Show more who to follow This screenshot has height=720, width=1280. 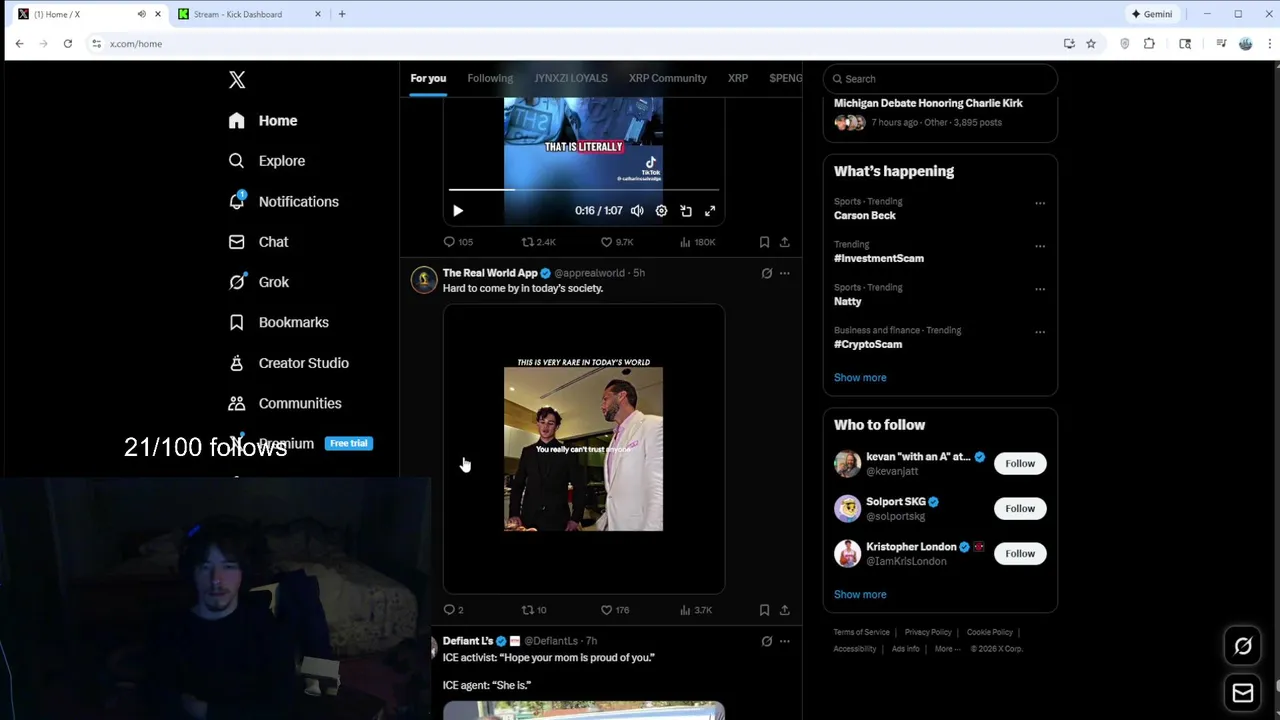[860, 595]
